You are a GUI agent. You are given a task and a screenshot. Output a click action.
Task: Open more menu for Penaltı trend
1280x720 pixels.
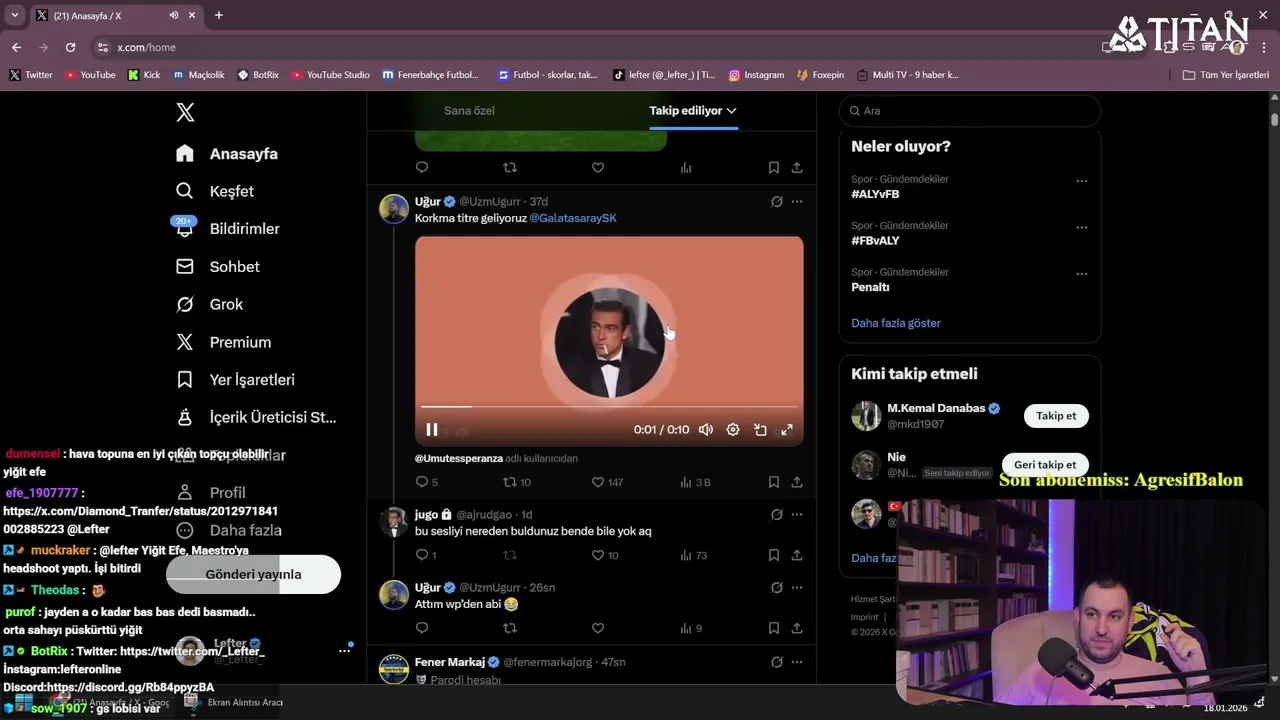1081,274
